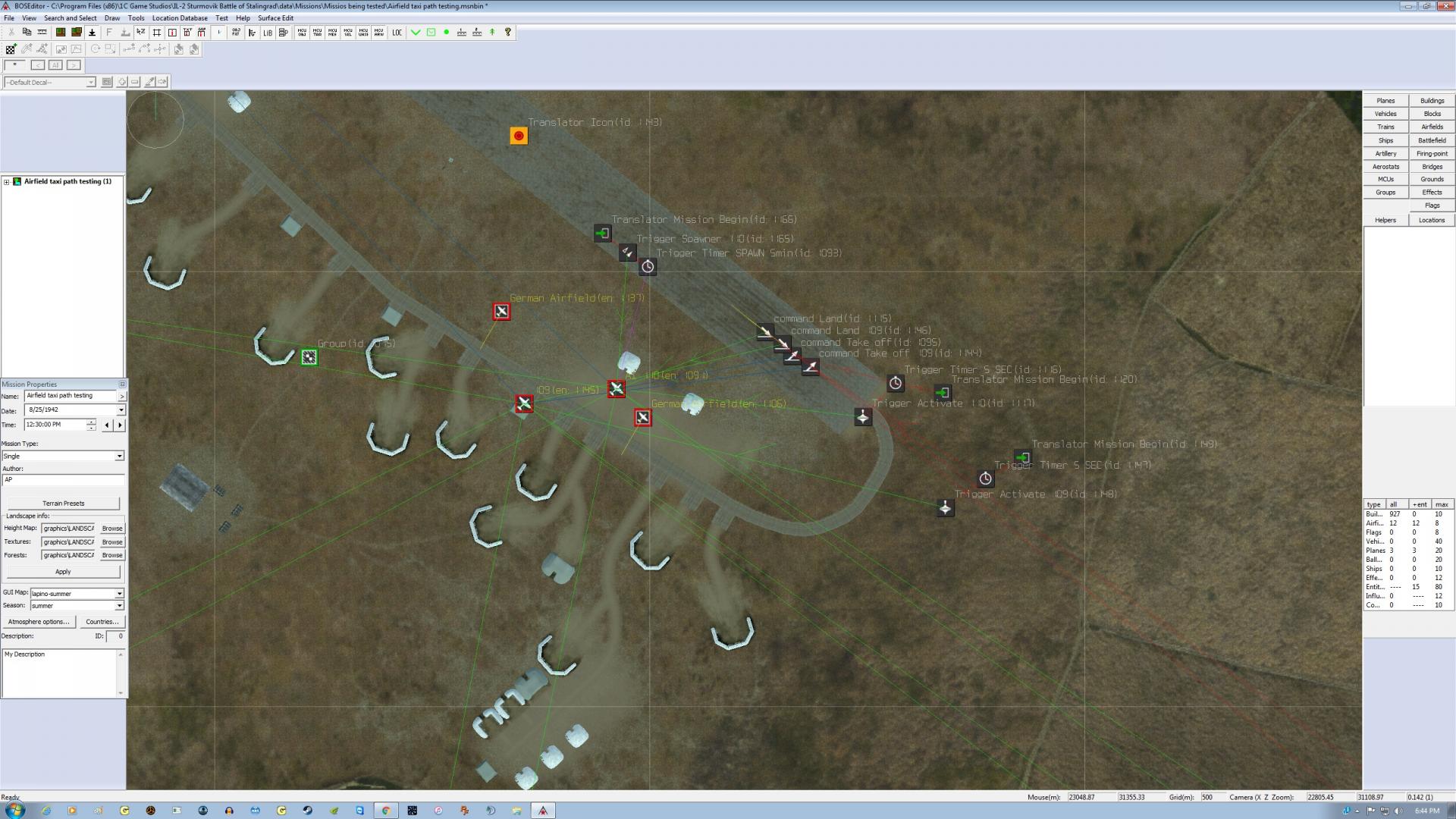The image size is (1456, 819).
Task: Select the Trigger Spawner 110 icon
Action: [x=627, y=252]
